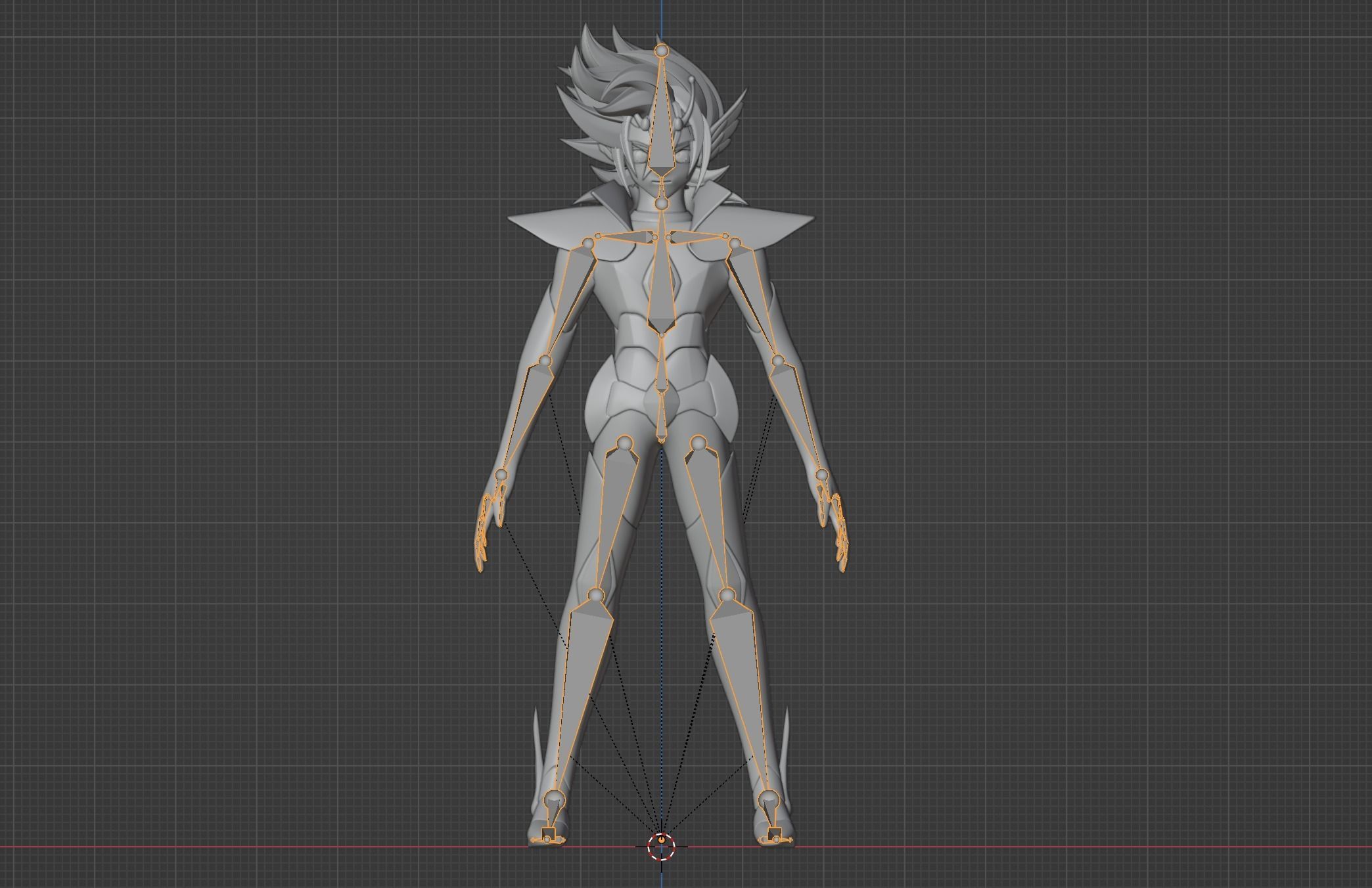Click the shoulder joint sphere on the viewer's left
Image resolution: width=1372 pixels, height=888 pixels.
[588, 244]
